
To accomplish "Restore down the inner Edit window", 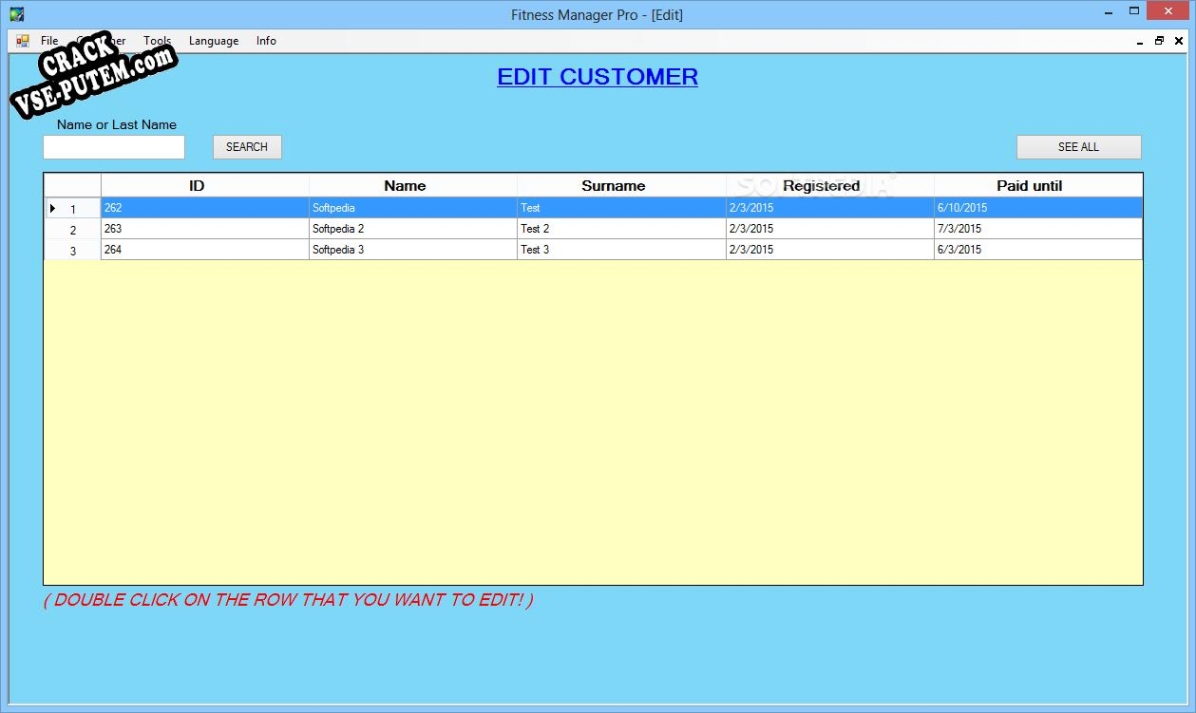I will pos(1159,41).
